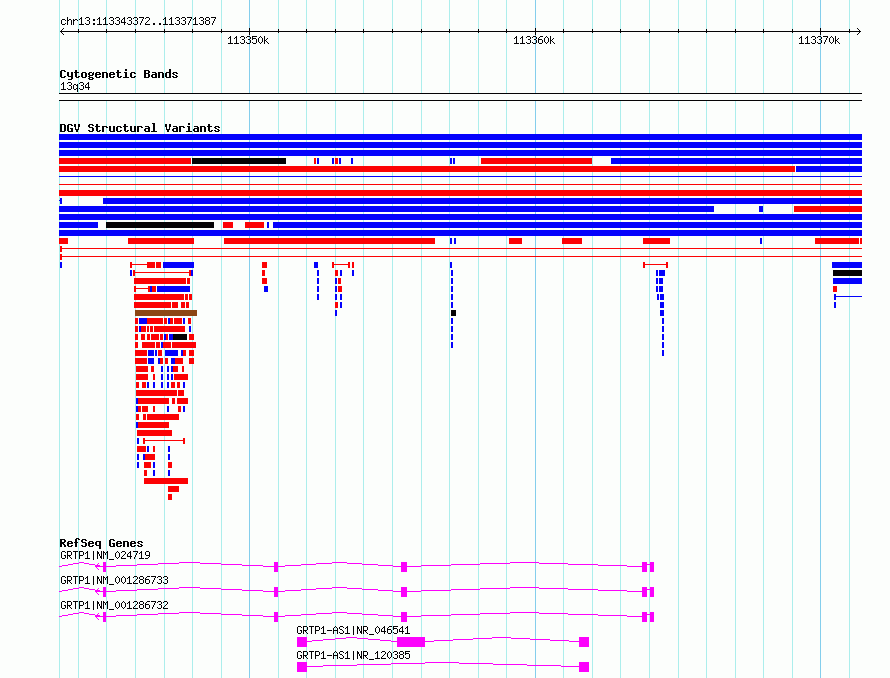Select the large middle exon of GRTP1-AS1 NR_046541

coord(411,642)
